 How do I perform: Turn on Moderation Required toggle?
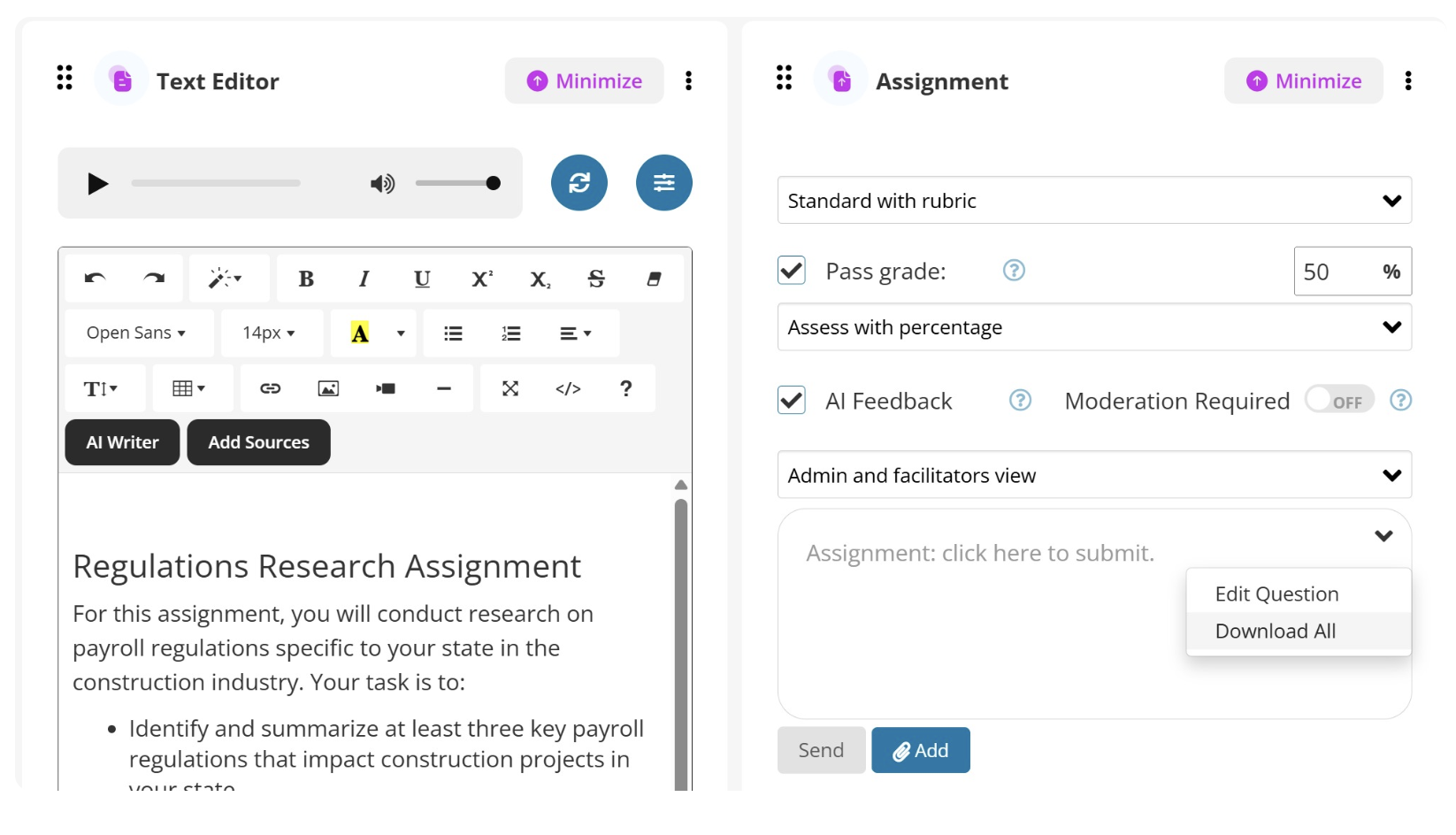pyautogui.click(x=1339, y=401)
